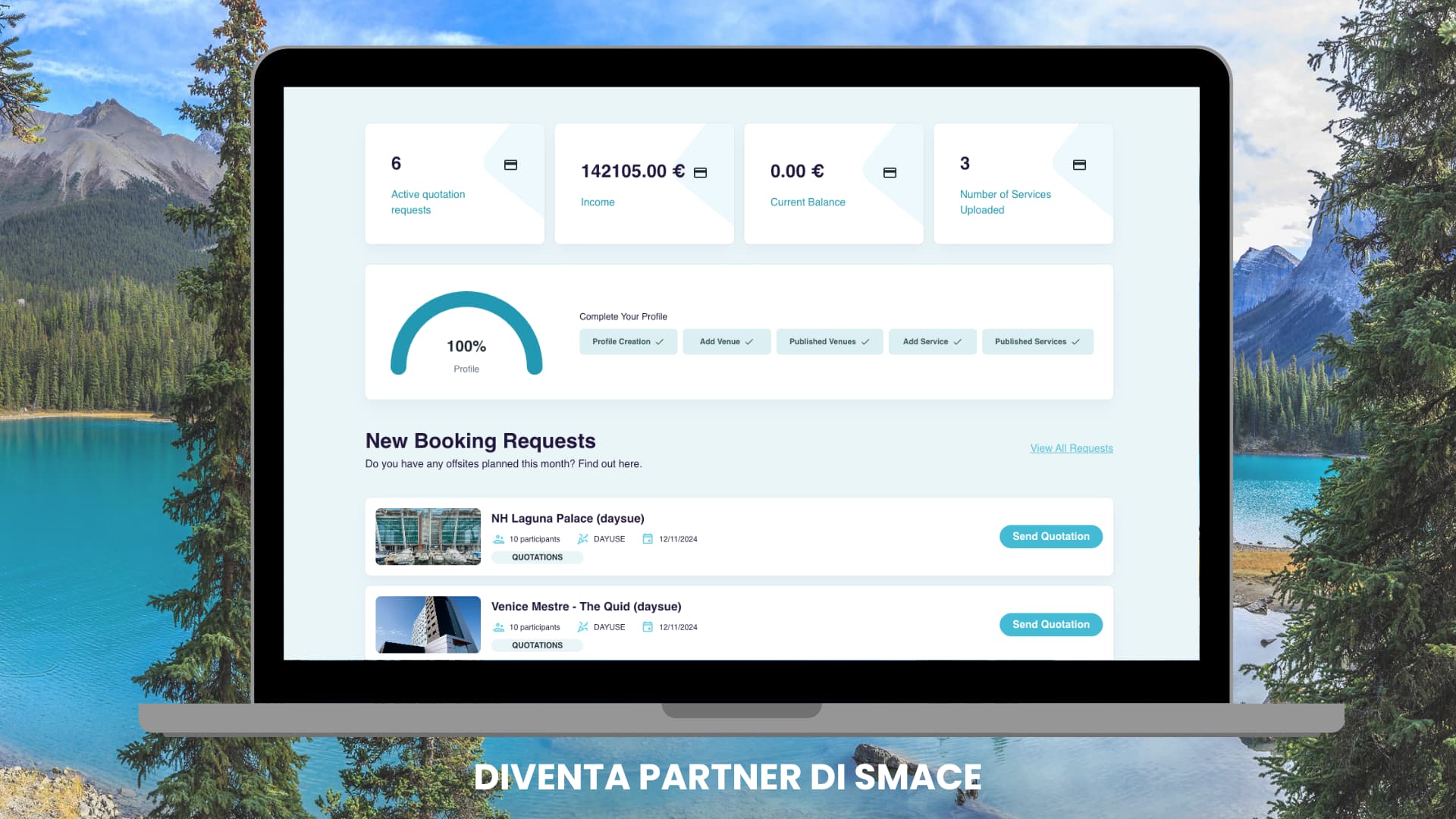Toggle the Profile Creation checked step
Screen dimensions: 1456x819
(627, 342)
